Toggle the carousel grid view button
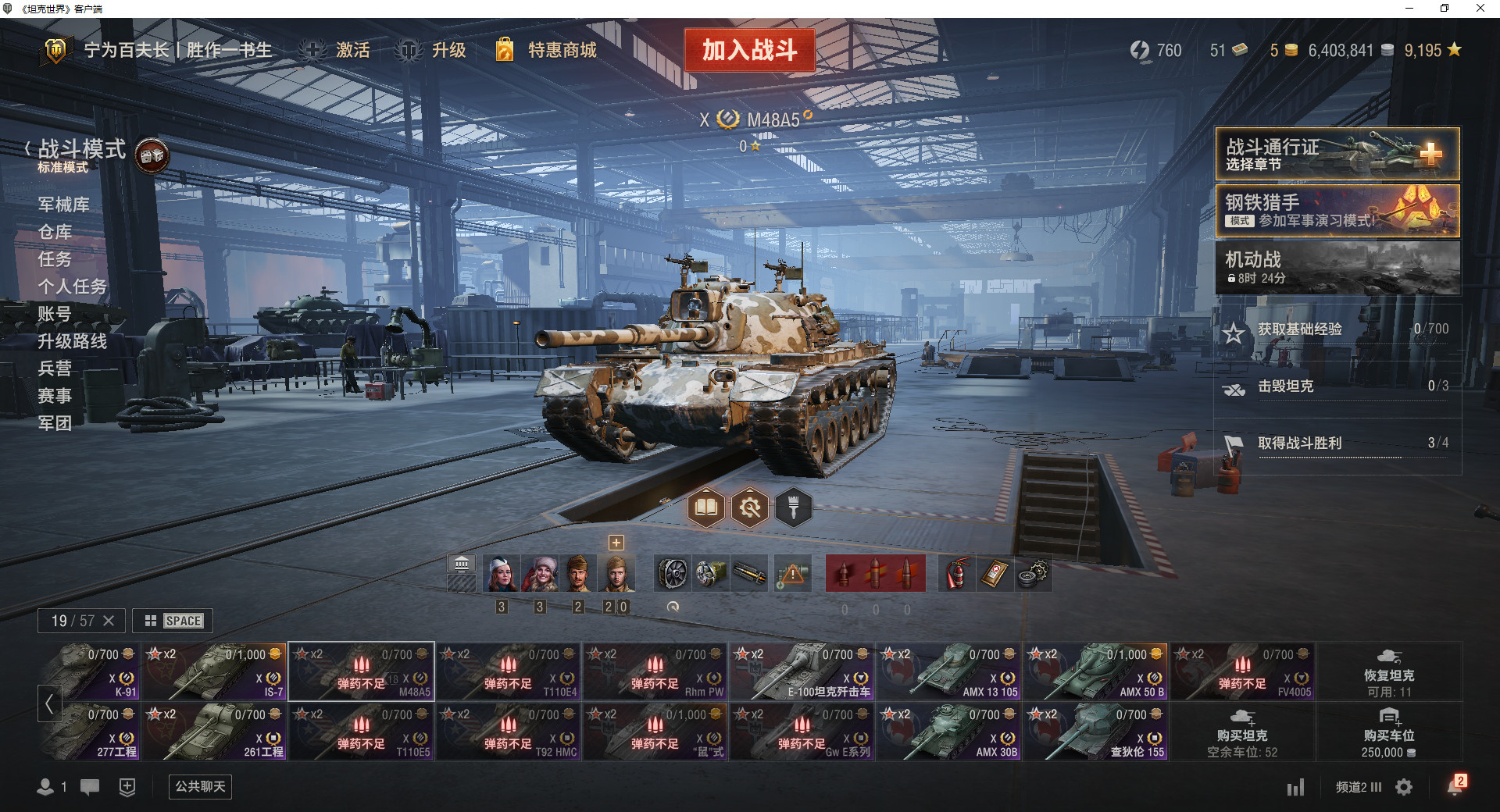 point(173,621)
